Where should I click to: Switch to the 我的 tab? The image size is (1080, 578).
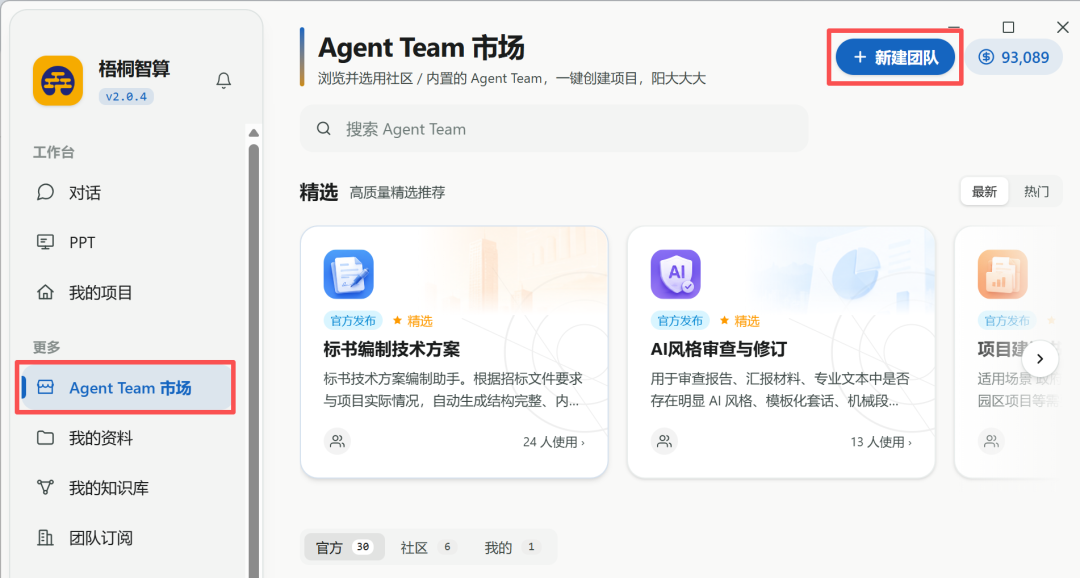[x=511, y=548]
